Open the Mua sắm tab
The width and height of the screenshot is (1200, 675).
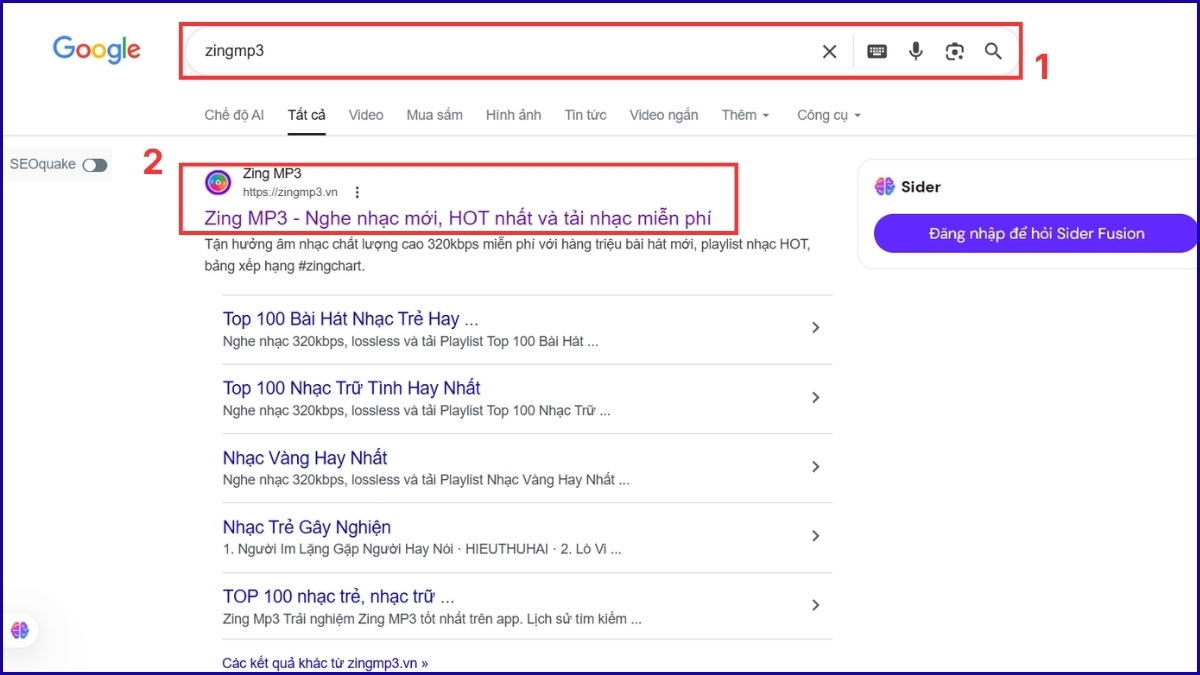434,115
